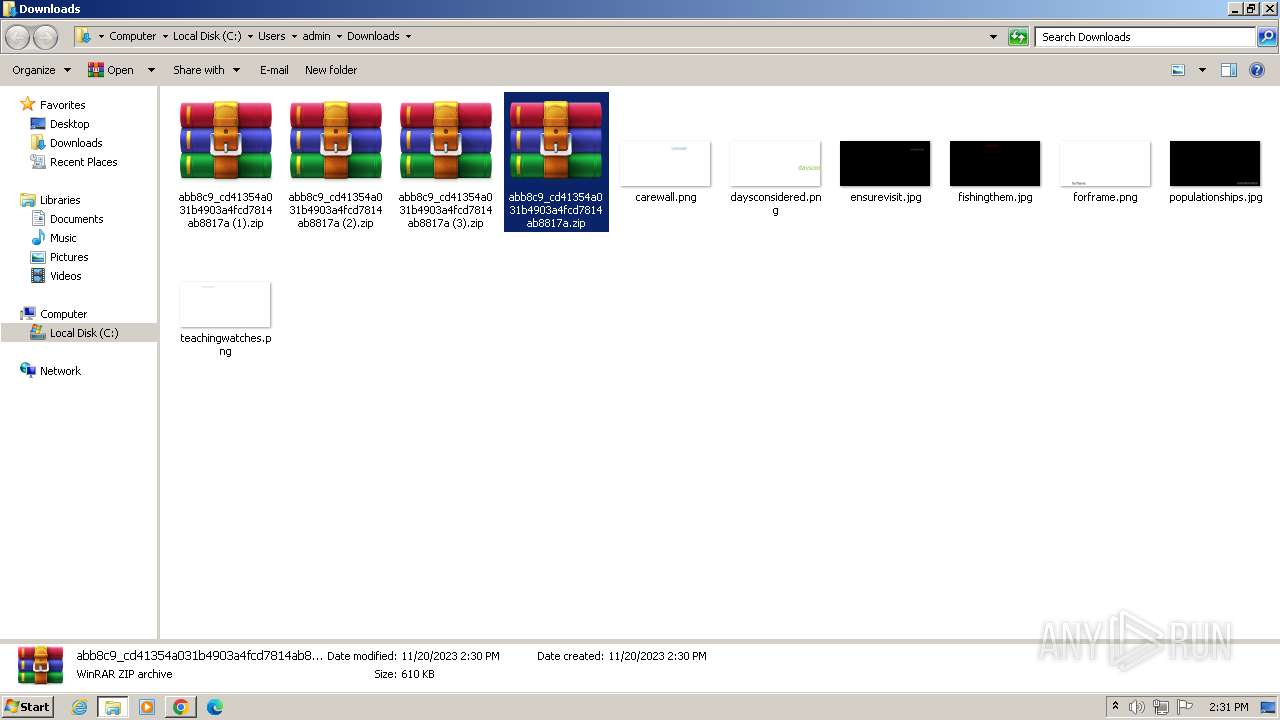Click Local Disk (C:) breadcrumb segment
Screen dimensions: 1280x720
point(207,36)
